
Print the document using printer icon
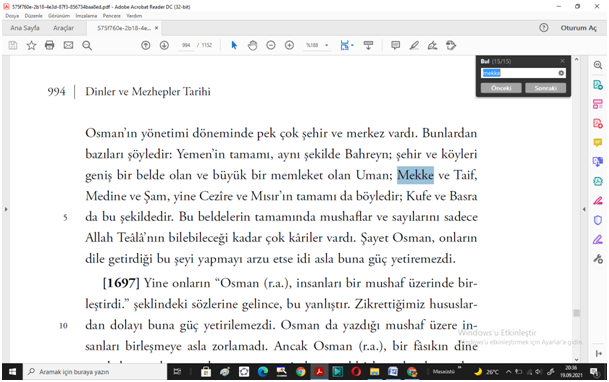tap(50, 45)
